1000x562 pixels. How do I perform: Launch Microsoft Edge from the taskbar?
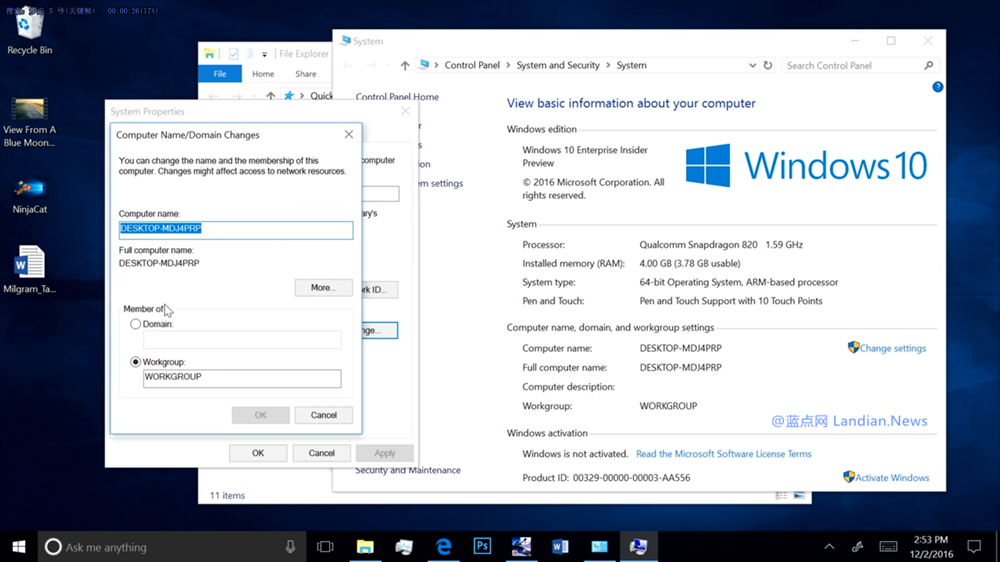443,547
